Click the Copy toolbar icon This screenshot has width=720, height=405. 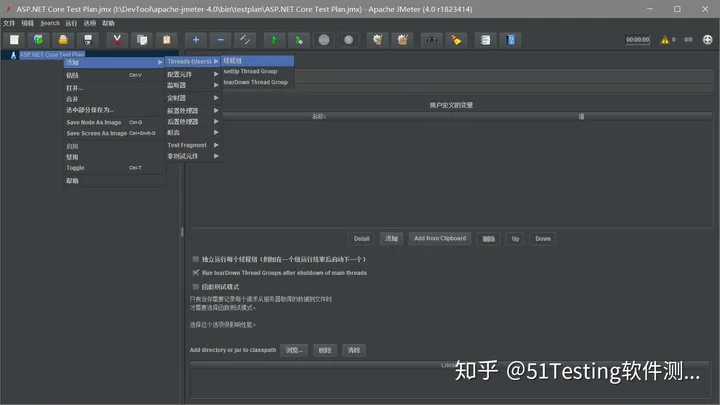[142, 40]
